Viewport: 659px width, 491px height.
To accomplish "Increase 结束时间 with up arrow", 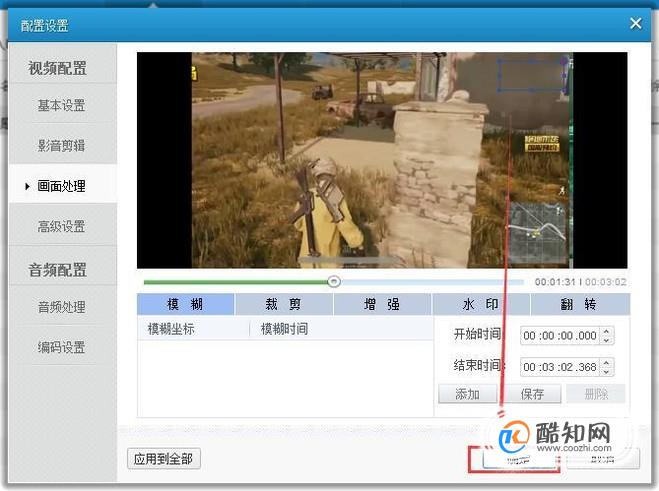I will [606, 362].
